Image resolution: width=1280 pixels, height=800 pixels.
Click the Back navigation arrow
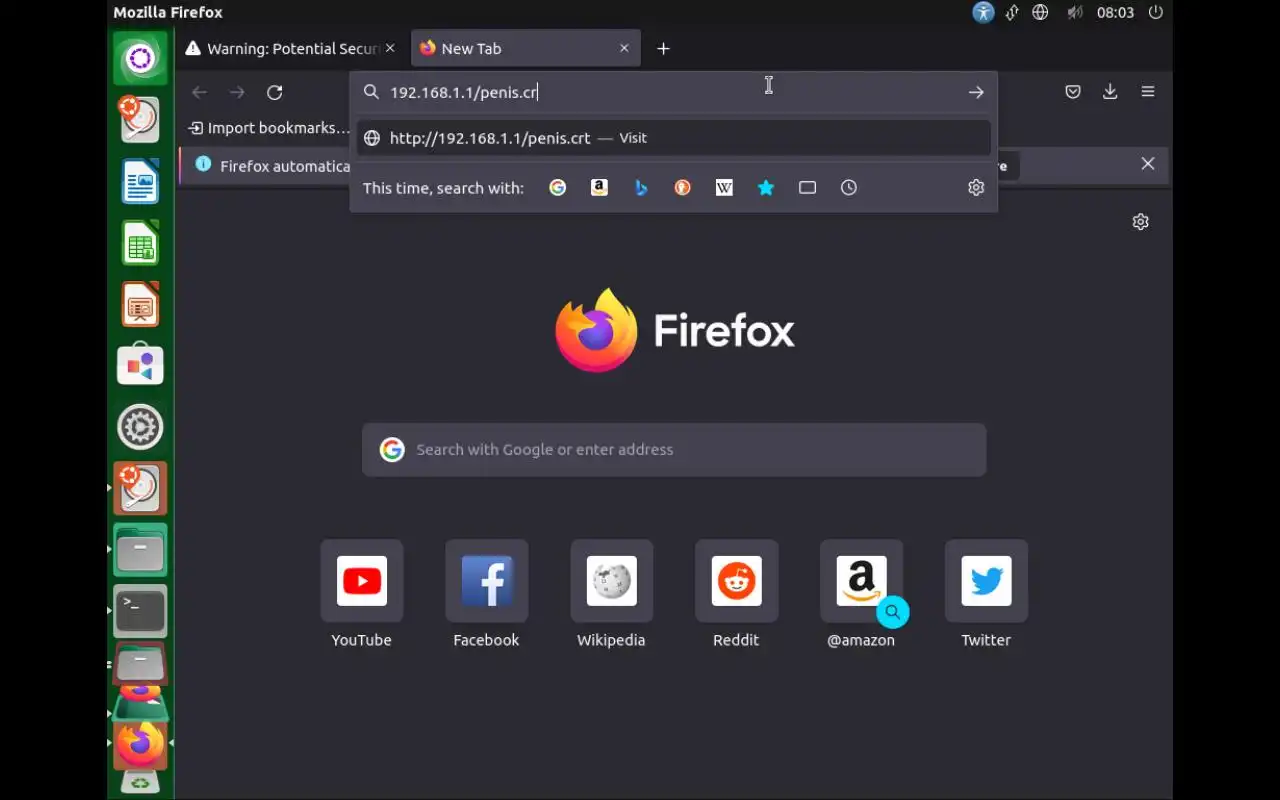pyautogui.click(x=199, y=92)
